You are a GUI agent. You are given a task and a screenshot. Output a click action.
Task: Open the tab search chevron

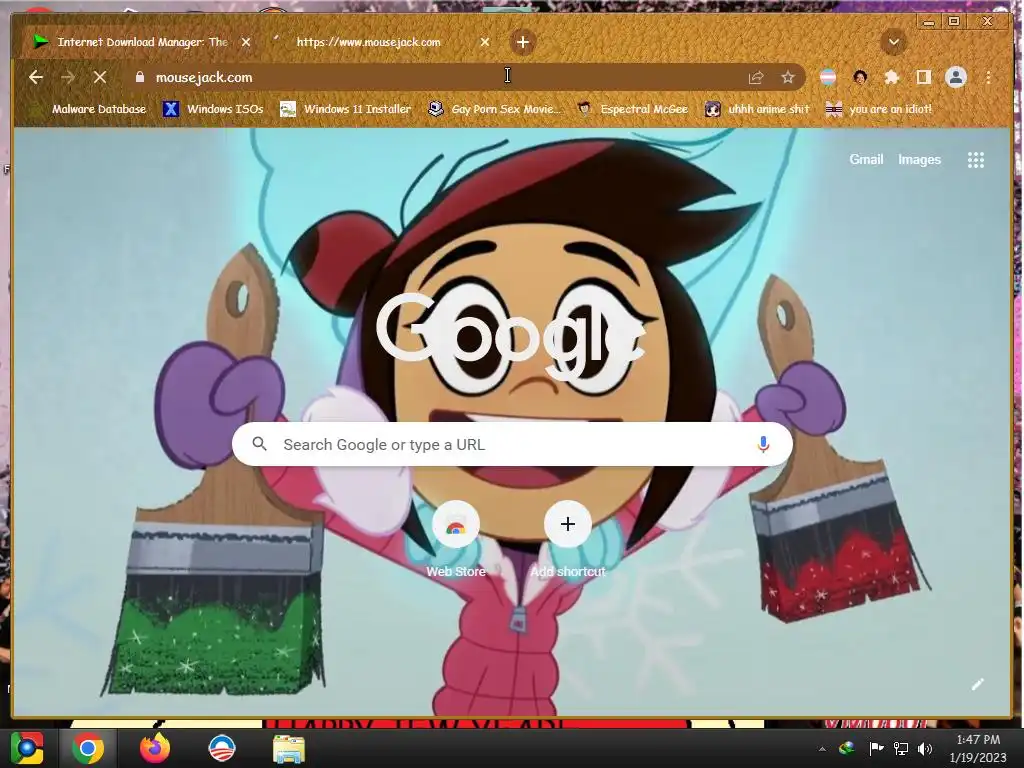tap(893, 42)
